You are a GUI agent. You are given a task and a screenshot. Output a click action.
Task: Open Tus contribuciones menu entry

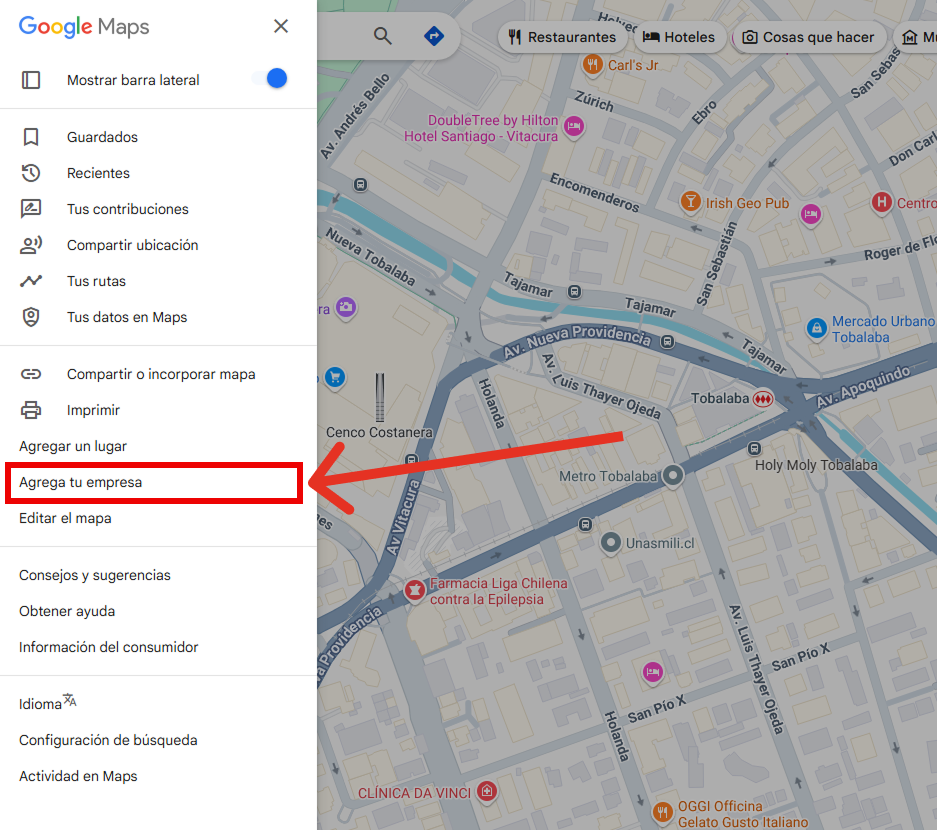click(x=158, y=209)
